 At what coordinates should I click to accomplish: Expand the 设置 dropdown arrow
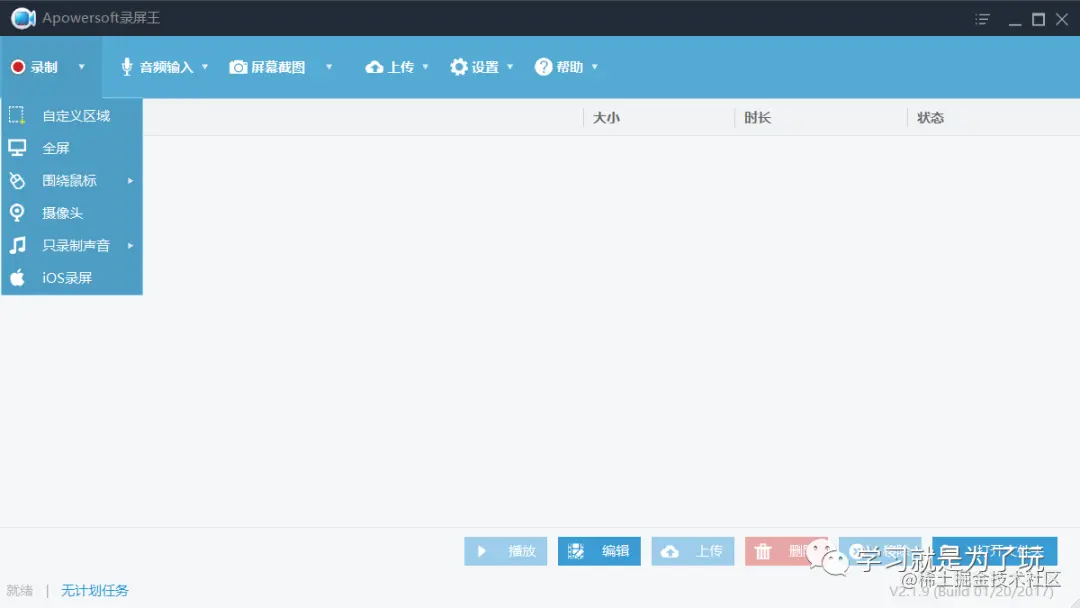[510, 67]
